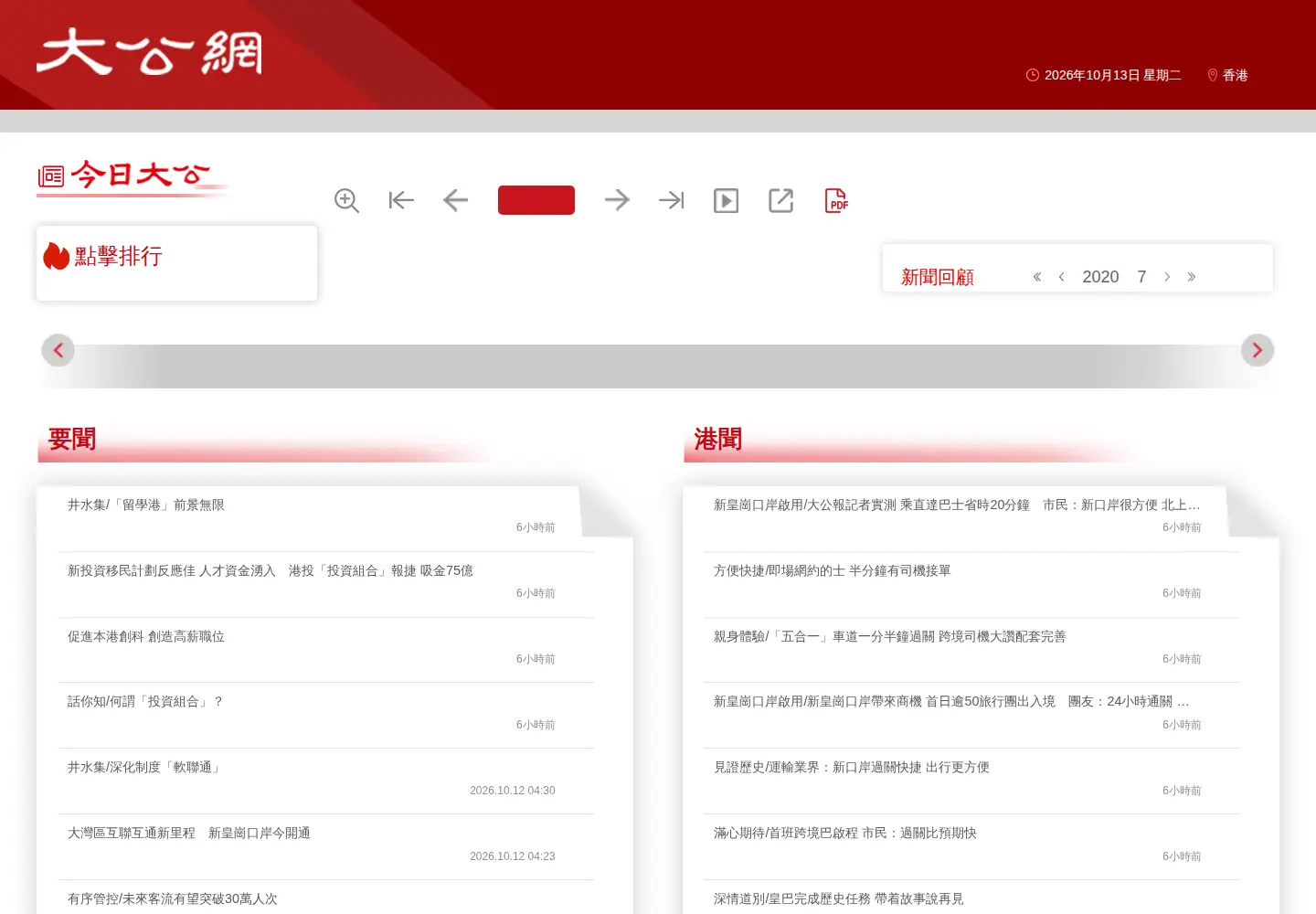1316x914 pixels.
Task: Open article 有序管控/未來客流有望突破30萬人次
Action: click(x=173, y=898)
